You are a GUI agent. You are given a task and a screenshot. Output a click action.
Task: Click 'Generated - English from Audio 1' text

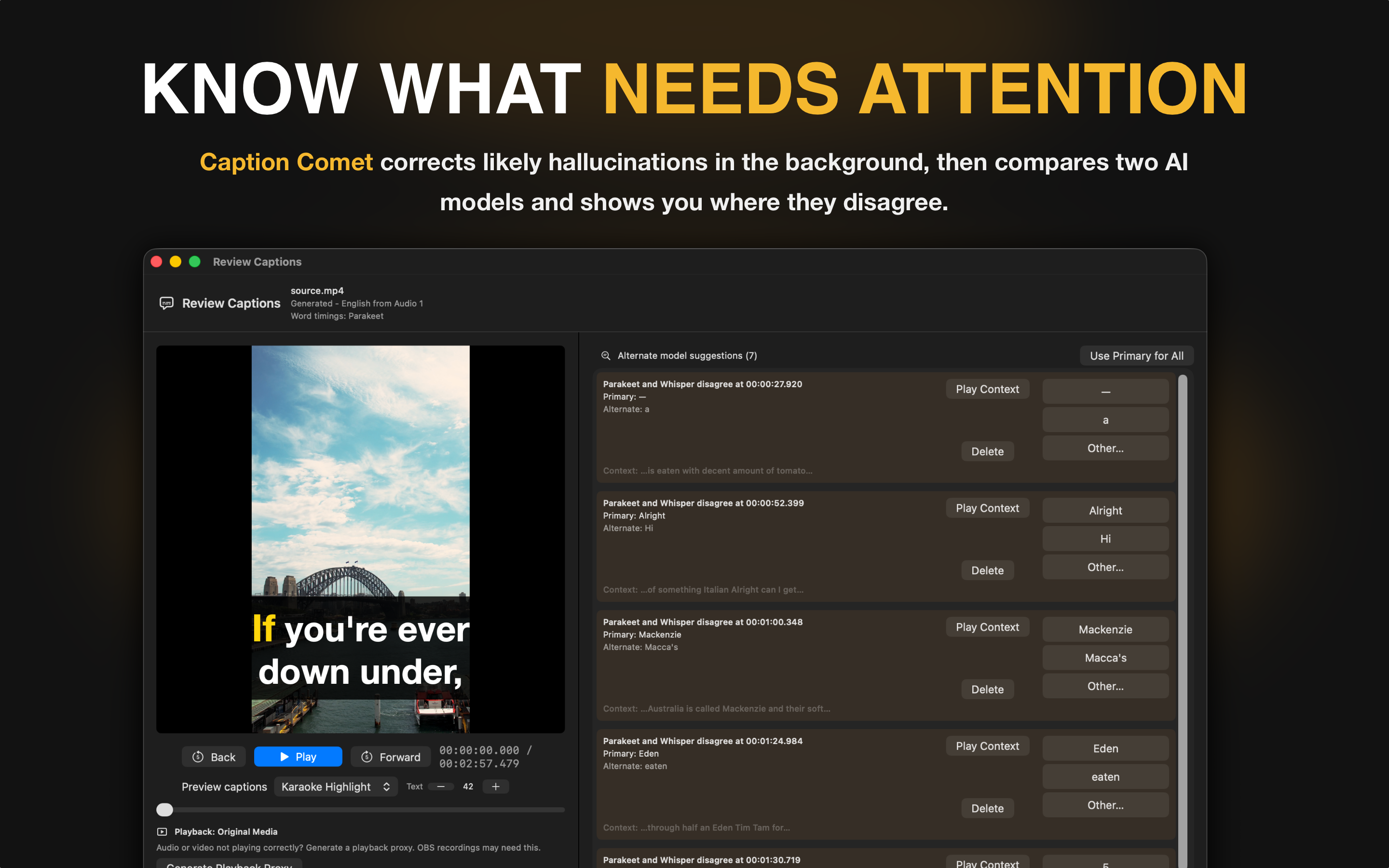pyautogui.click(x=356, y=303)
